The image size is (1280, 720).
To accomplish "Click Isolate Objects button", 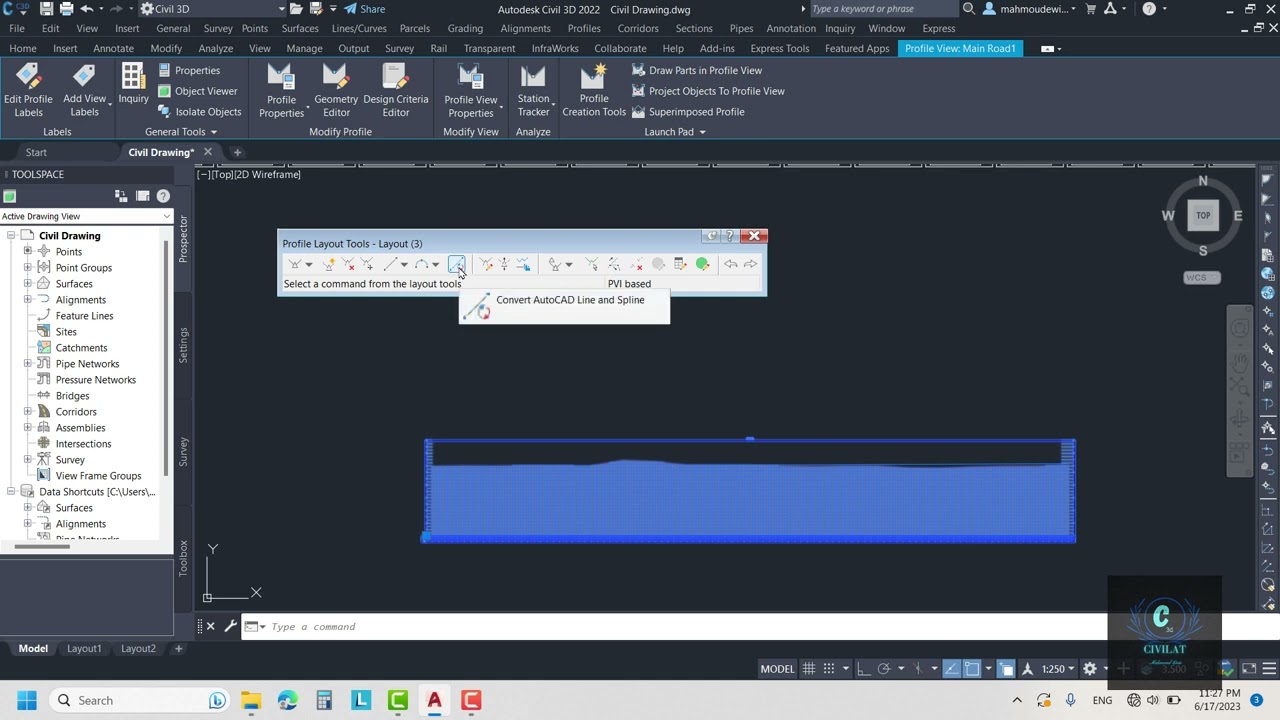I will pos(199,112).
